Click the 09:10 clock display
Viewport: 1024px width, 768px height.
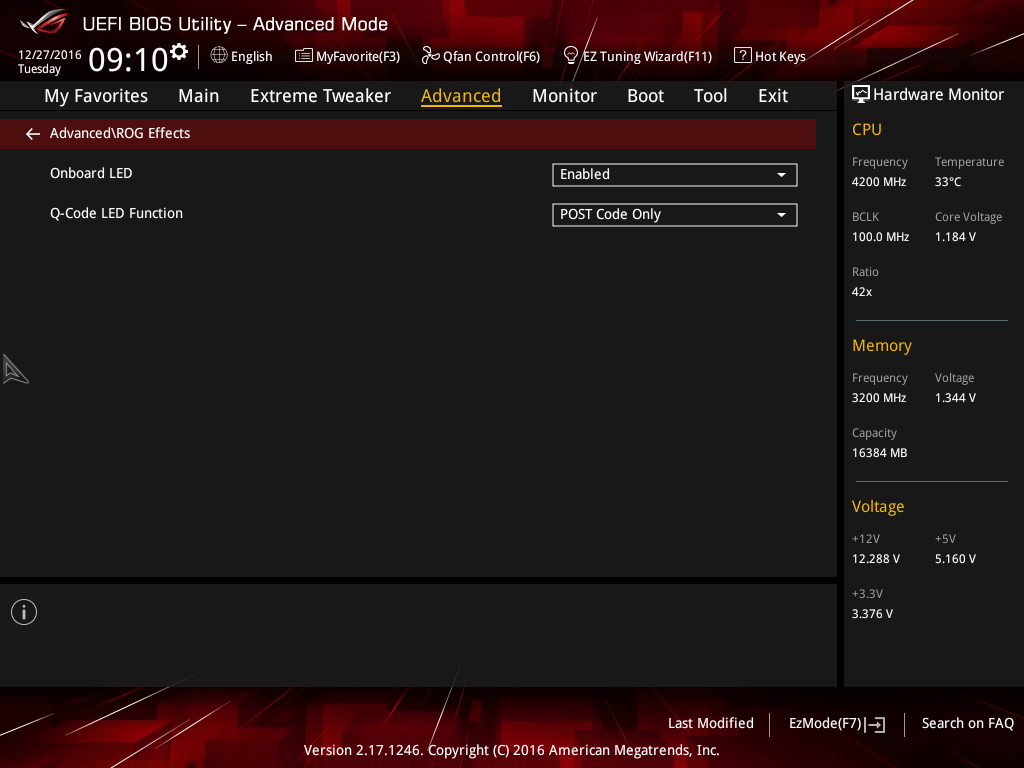[x=128, y=59]
